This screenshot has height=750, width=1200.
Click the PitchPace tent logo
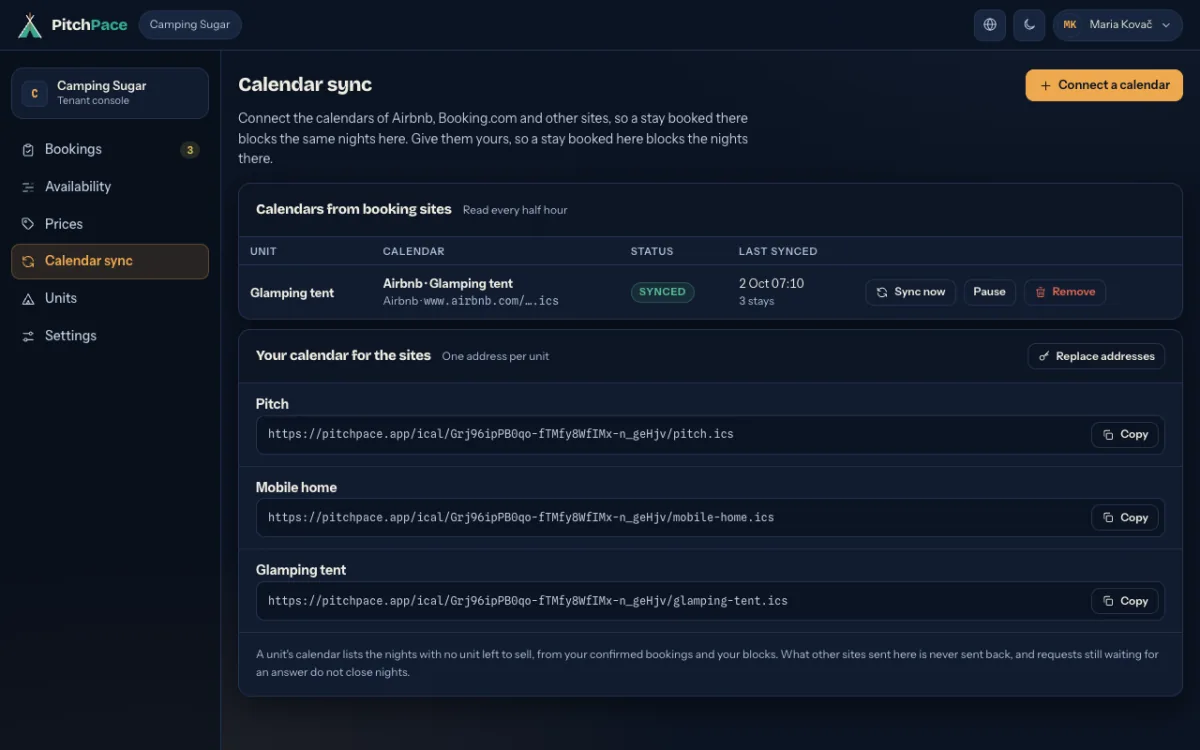click(30, 25)
